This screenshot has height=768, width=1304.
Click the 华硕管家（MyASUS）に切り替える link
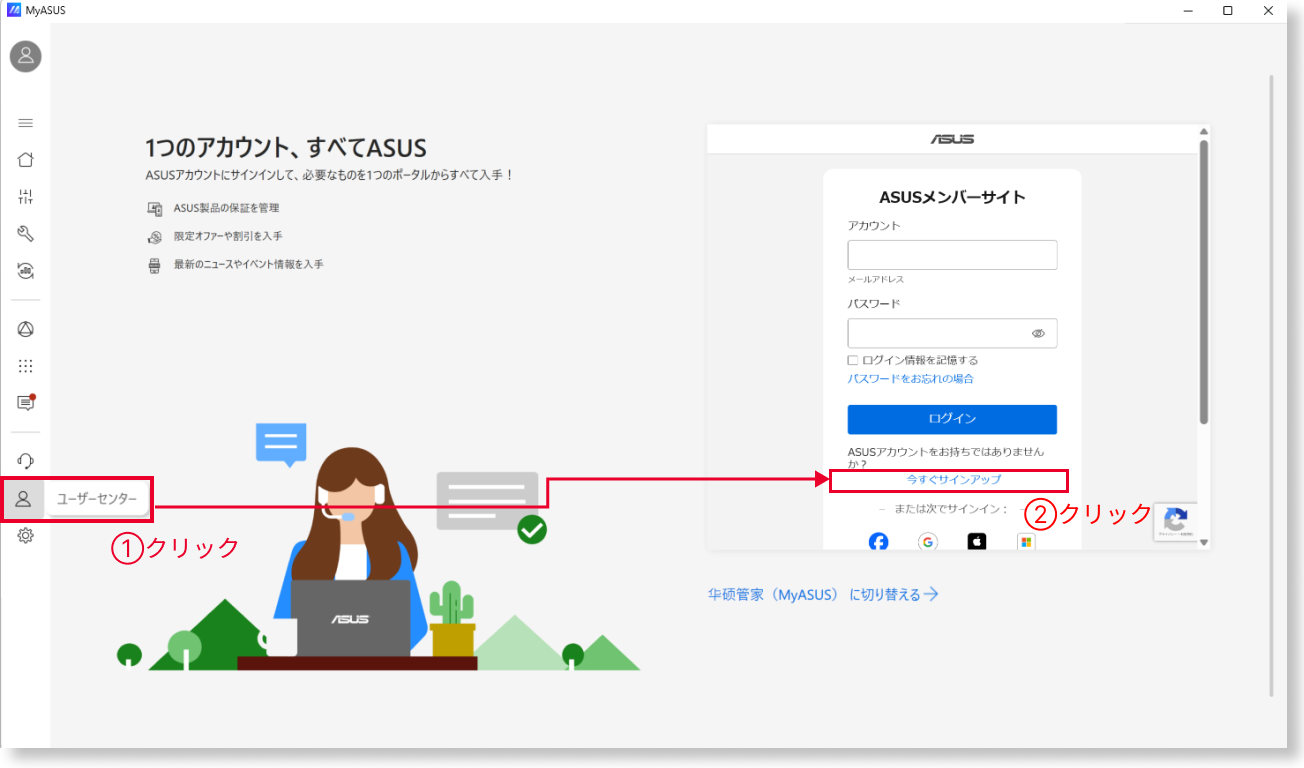[824, 594]
